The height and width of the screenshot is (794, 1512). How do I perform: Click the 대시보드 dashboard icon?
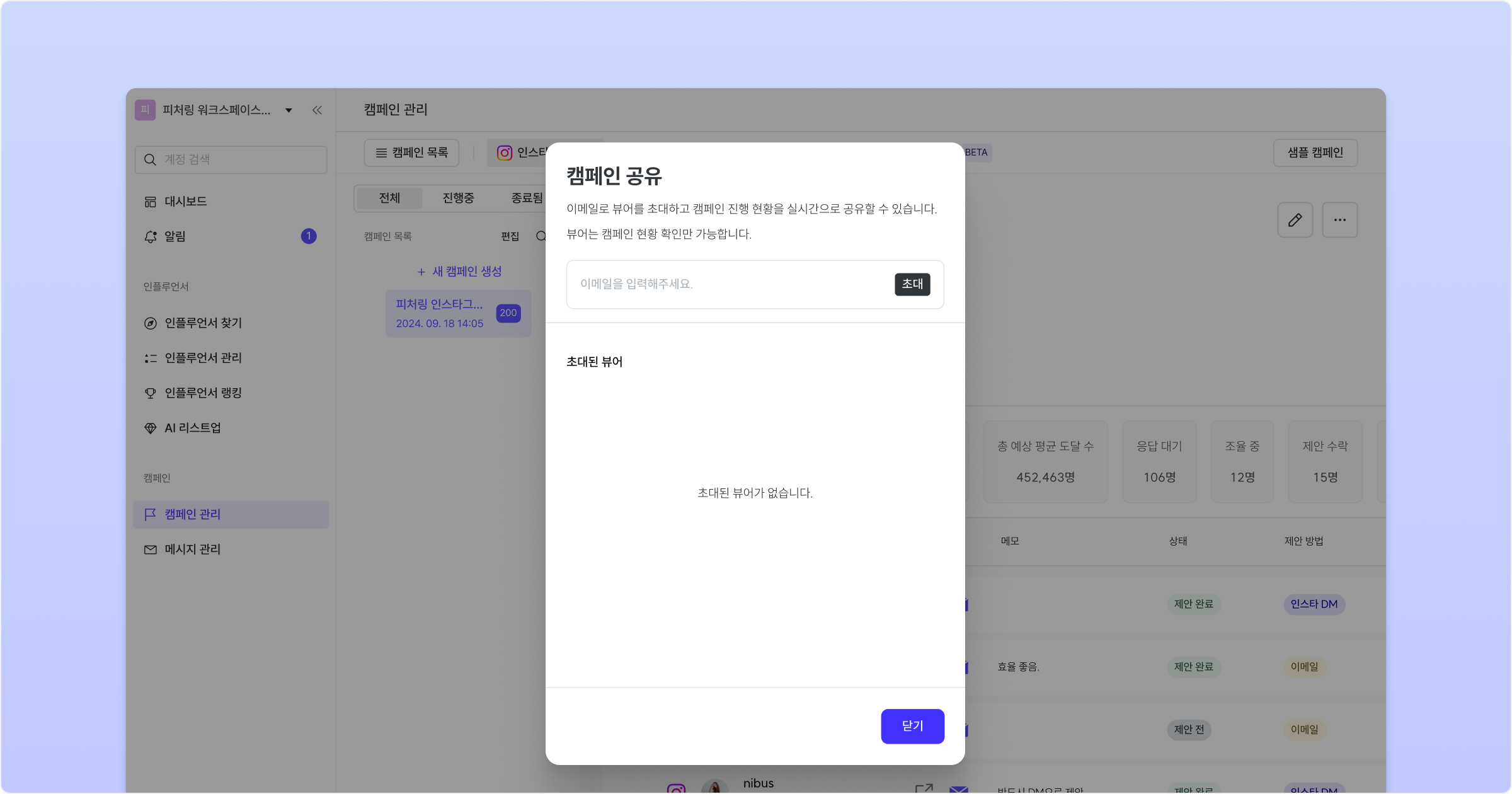(x=151, y=202)
